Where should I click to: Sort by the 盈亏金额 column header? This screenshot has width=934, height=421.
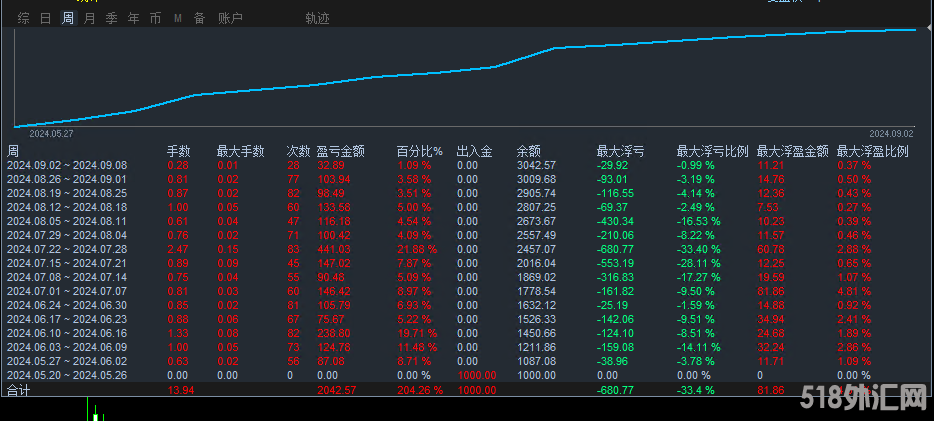coord(340,151)
